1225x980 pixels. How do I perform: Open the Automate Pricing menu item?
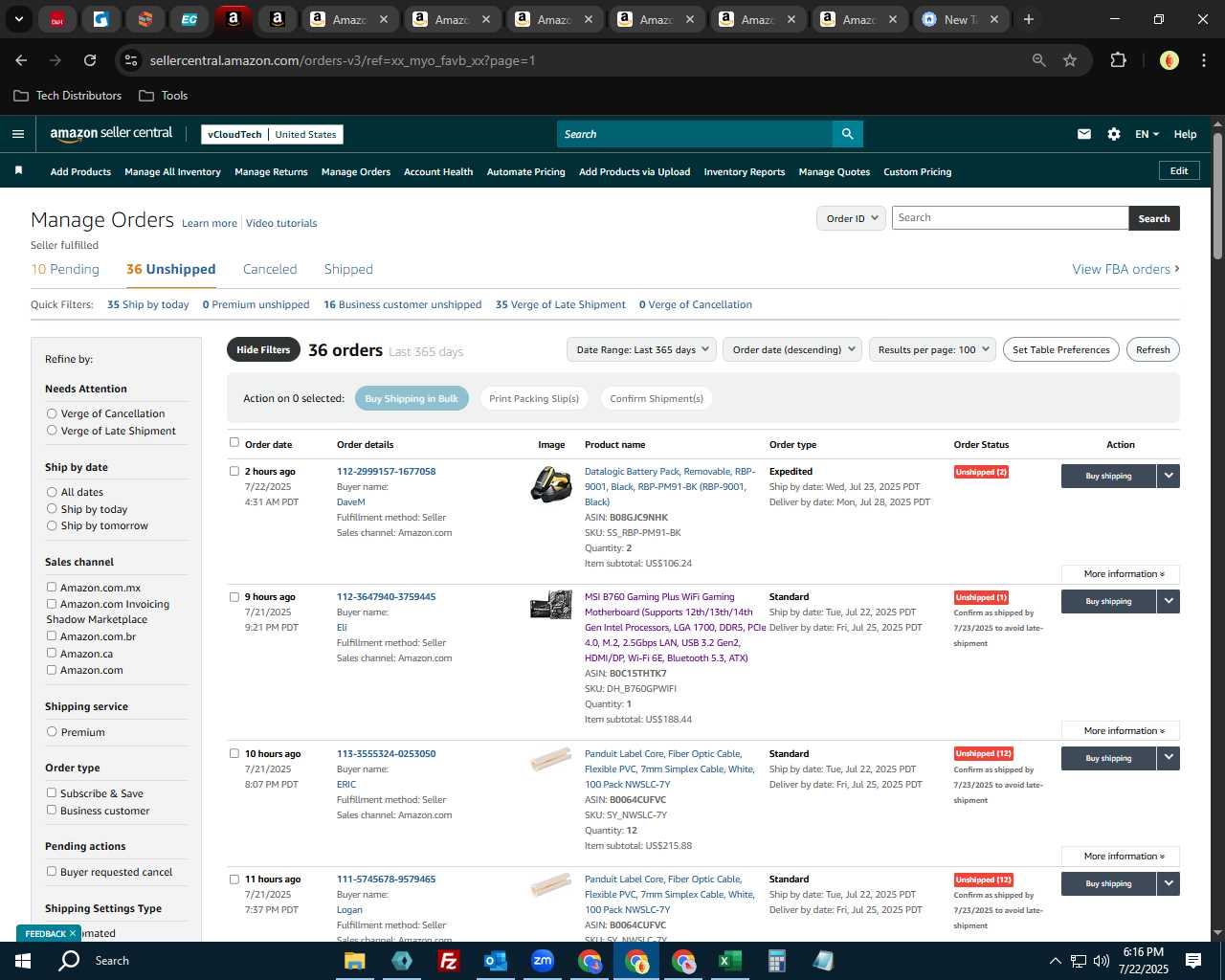coord(526,172)
